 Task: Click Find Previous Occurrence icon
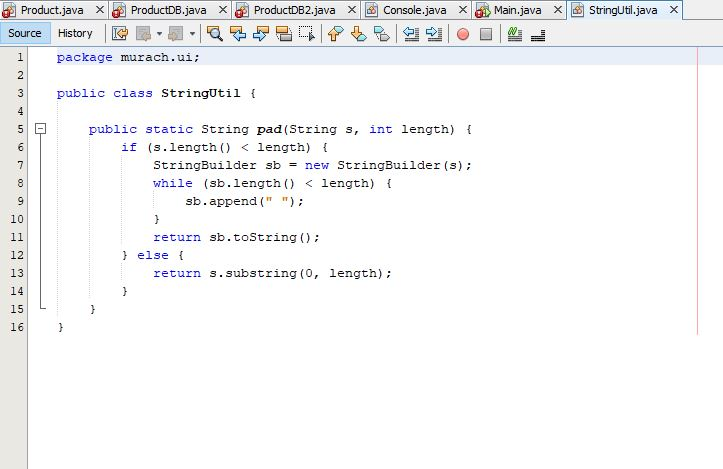coord(238,34)
